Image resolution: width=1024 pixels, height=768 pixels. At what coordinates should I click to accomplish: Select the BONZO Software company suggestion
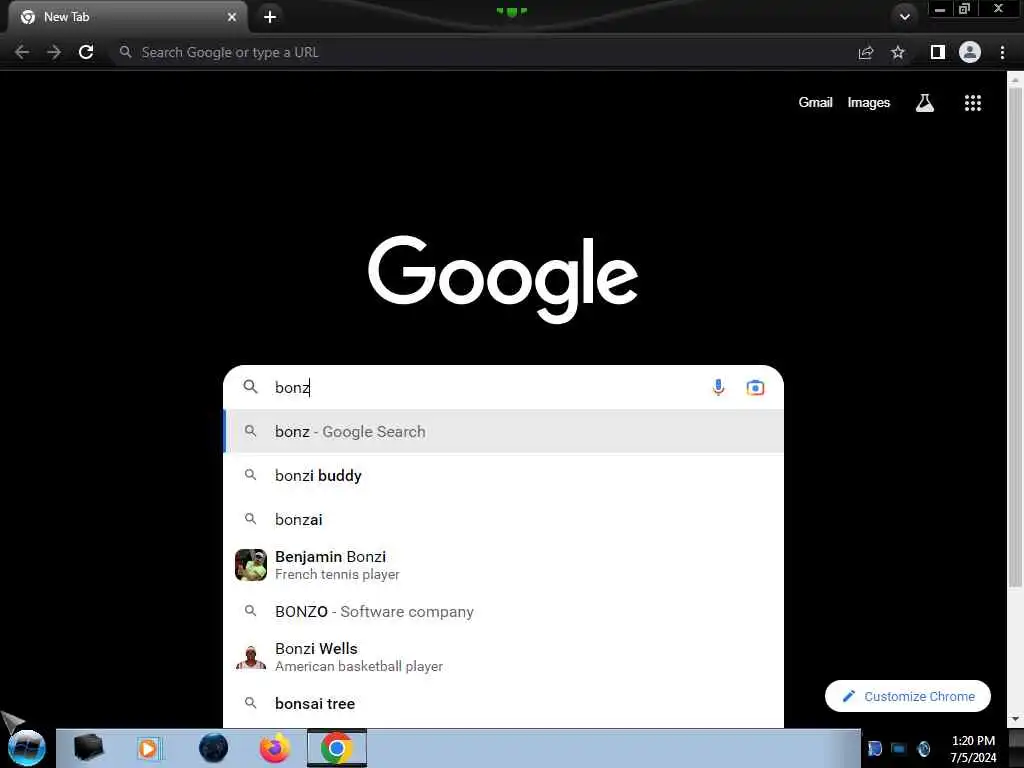[504, 611]
